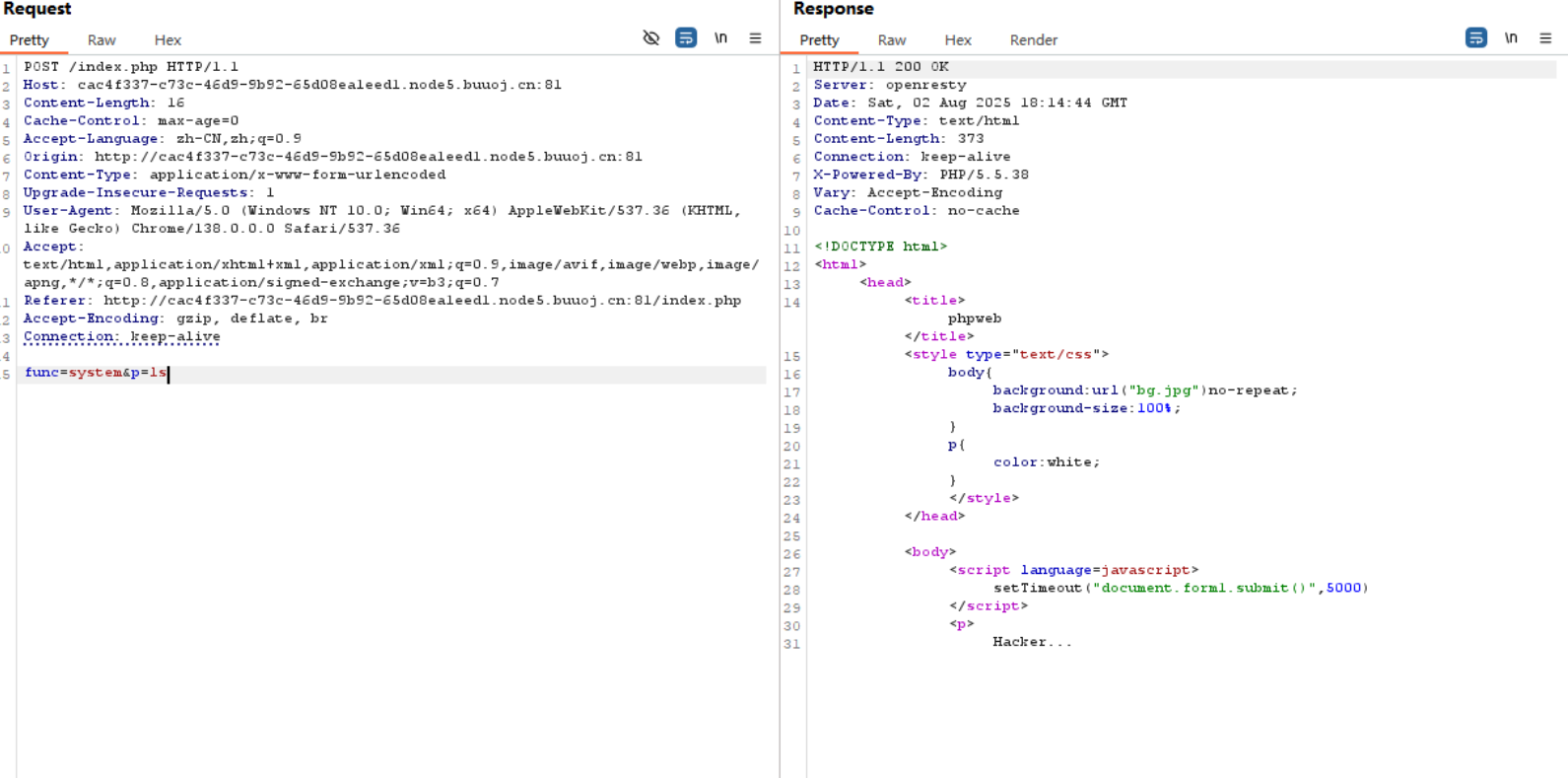
Task: Click Content-Type: text/html response header
Action: [917, 120]
